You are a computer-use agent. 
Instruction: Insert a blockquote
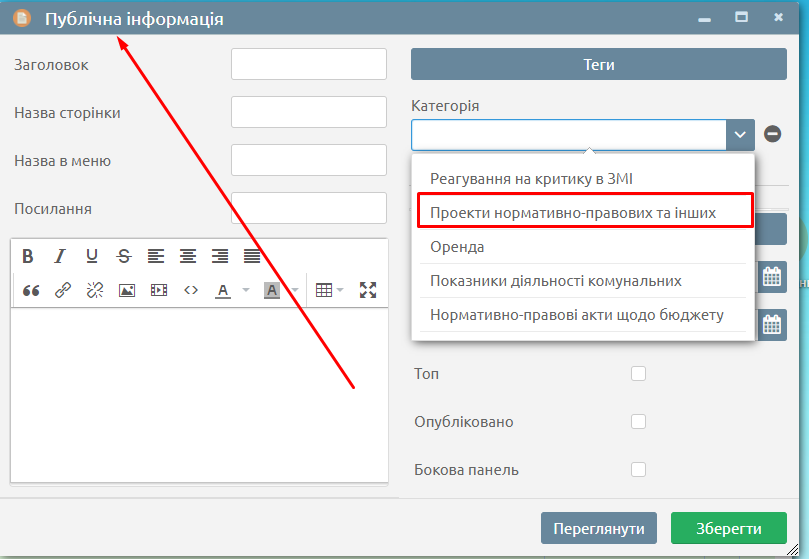[x=30, y=290]
